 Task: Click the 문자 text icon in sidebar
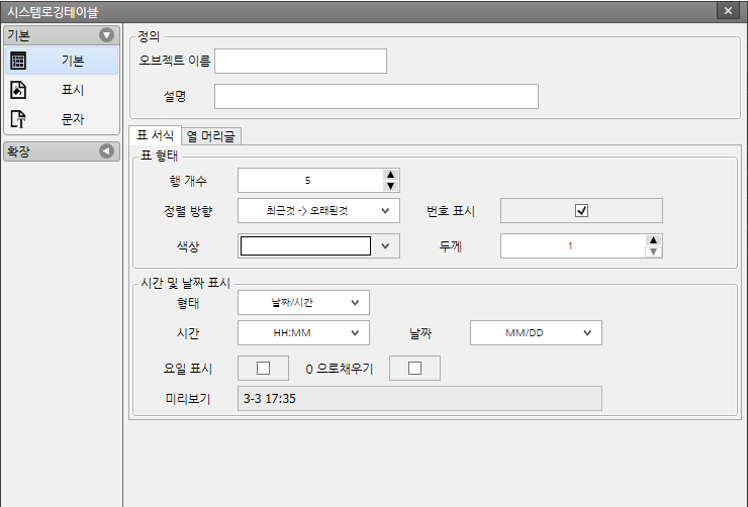(18, 119)
